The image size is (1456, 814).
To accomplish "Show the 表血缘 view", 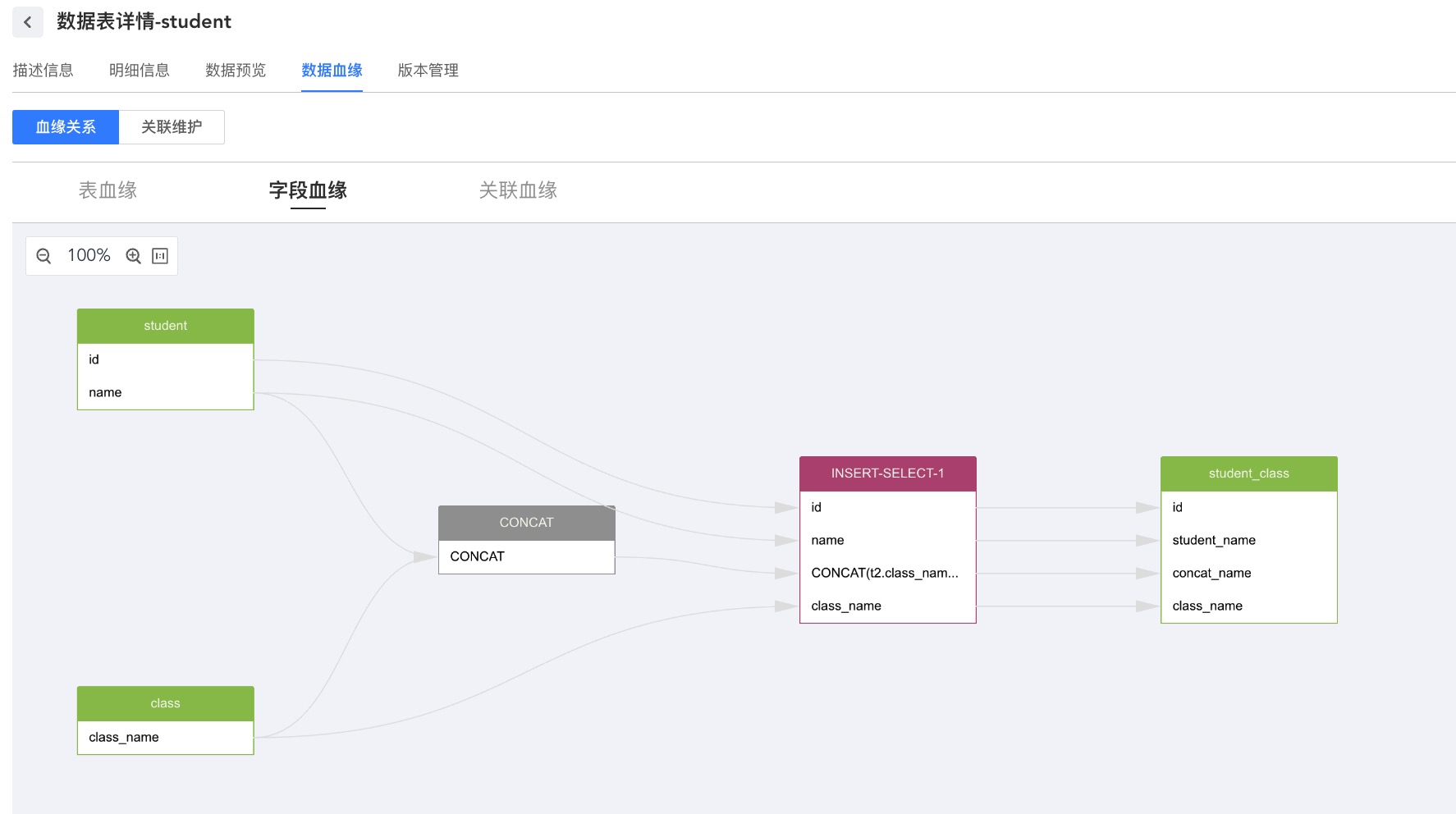I will tap(108, 190).
